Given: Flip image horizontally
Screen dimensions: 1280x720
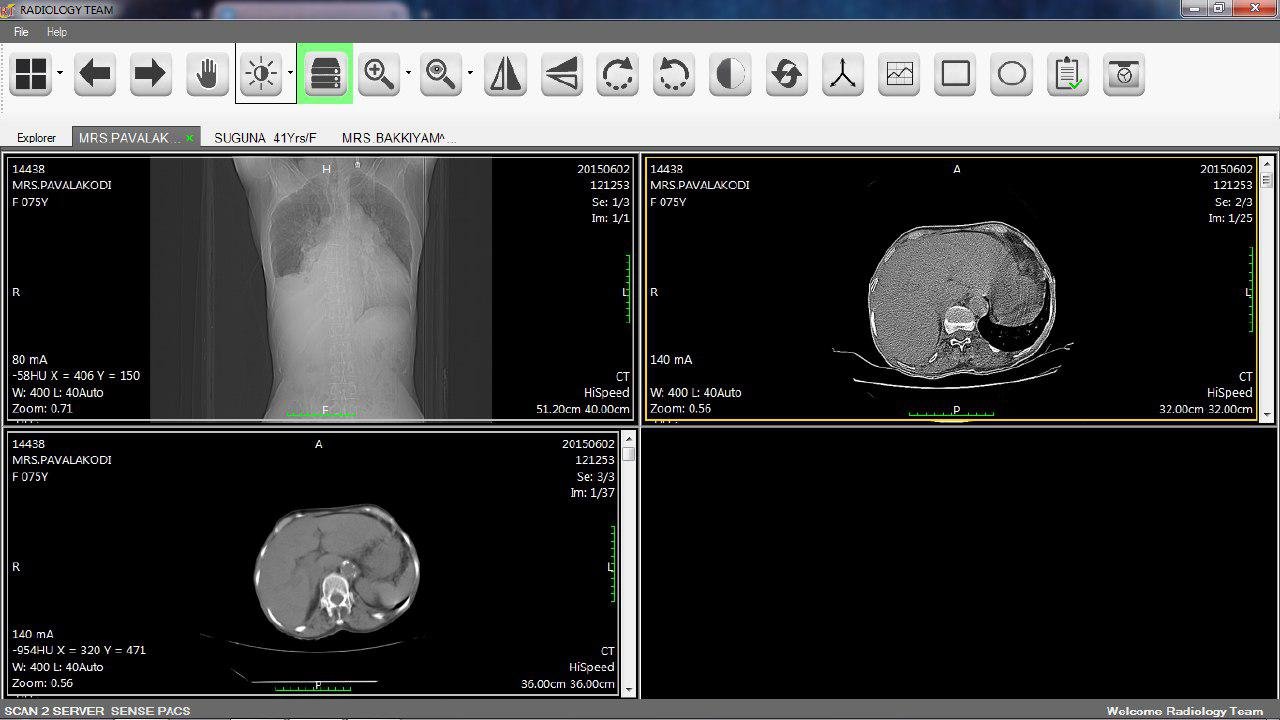Looking at the screenshot, I should tap(505, 74).
